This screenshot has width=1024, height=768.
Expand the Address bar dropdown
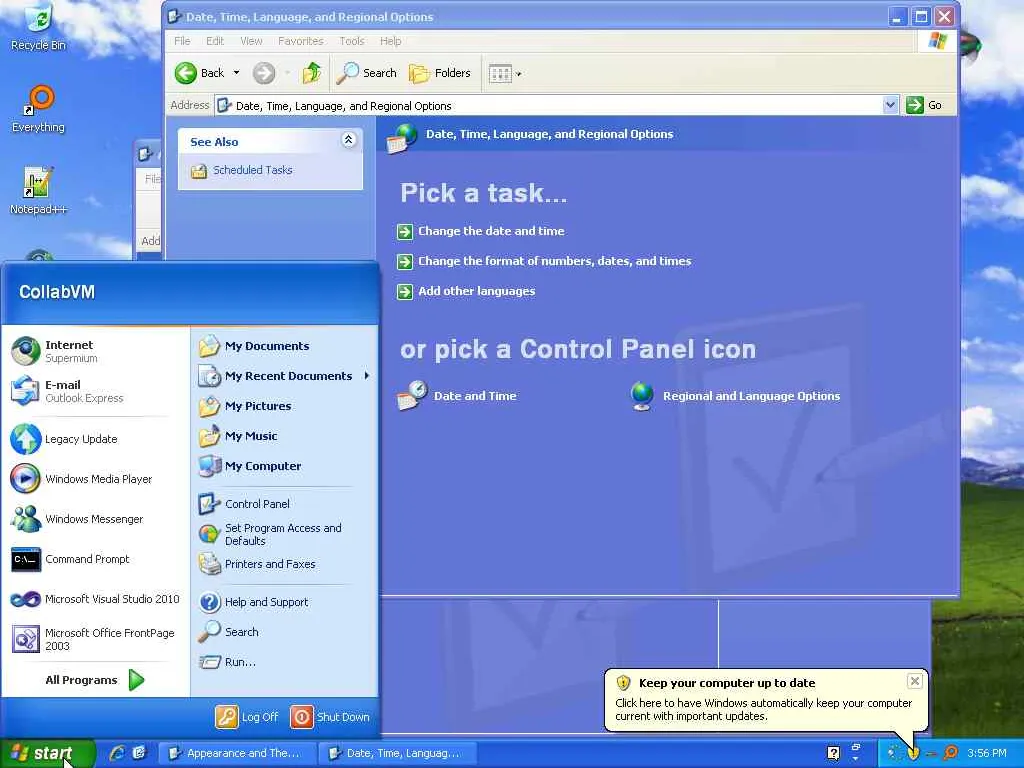tap(890, 104)
